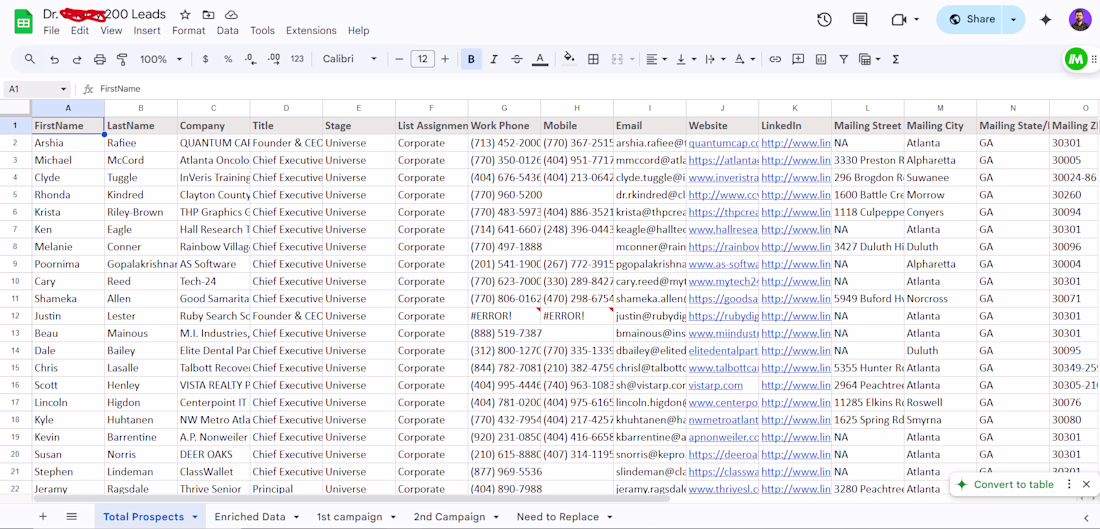Screen dimensions: 1100x529
Task: Click the Insert link icon
Action: (x=775, y=60)
